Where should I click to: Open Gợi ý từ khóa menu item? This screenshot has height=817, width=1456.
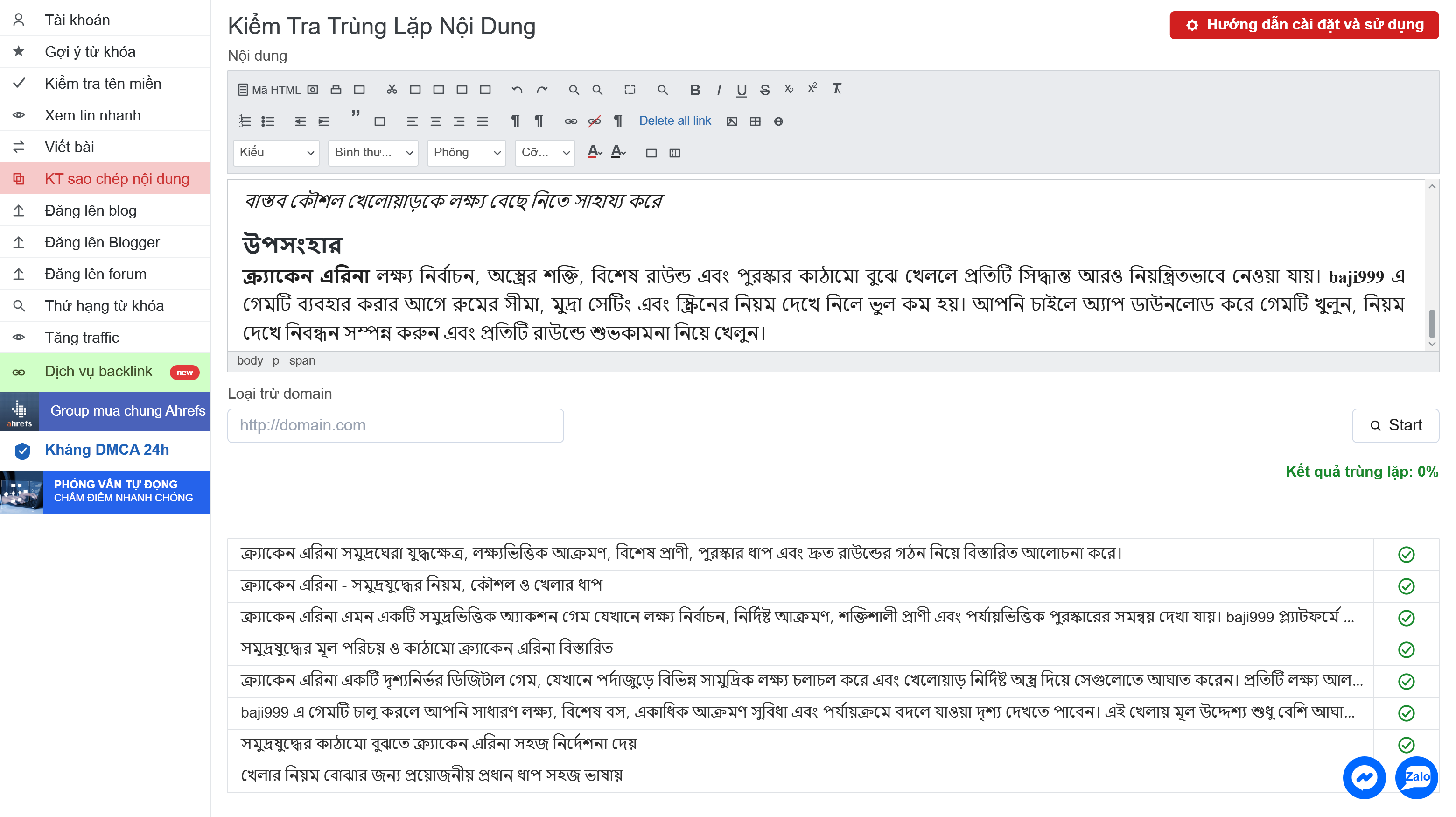[105, 51]
